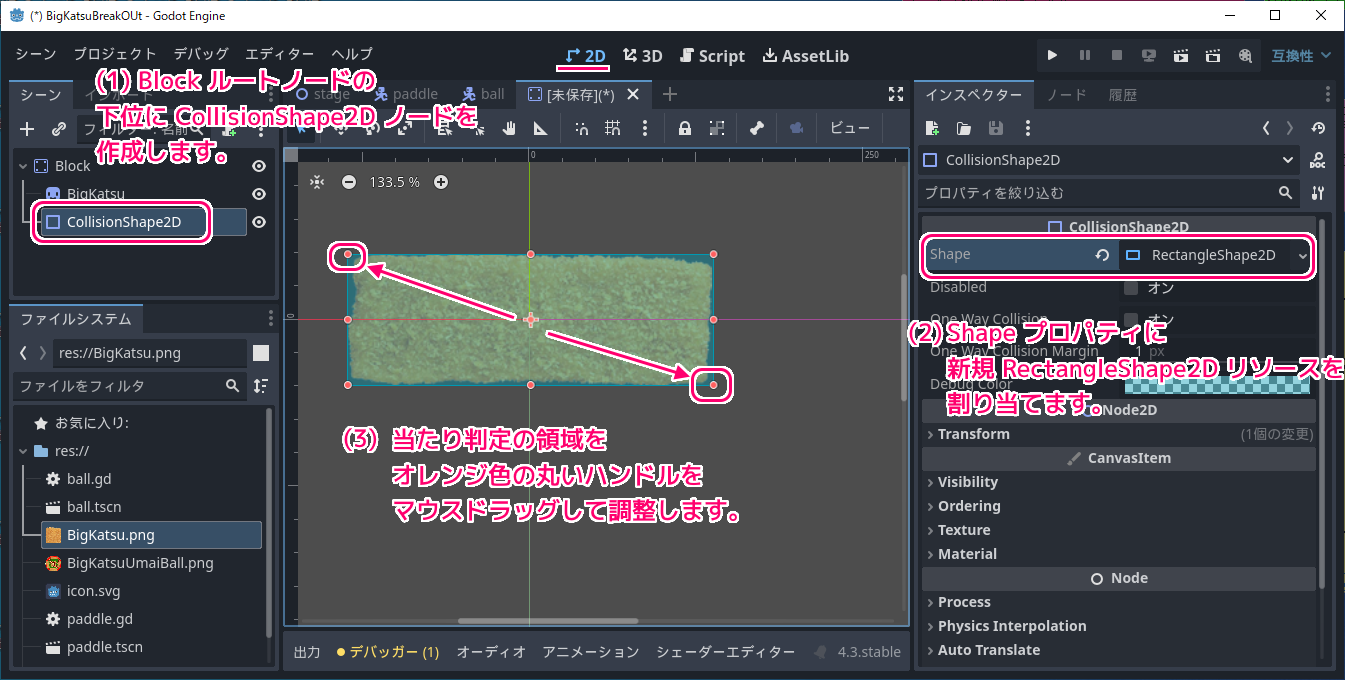Revert the Shape property value

point(1102,255)
